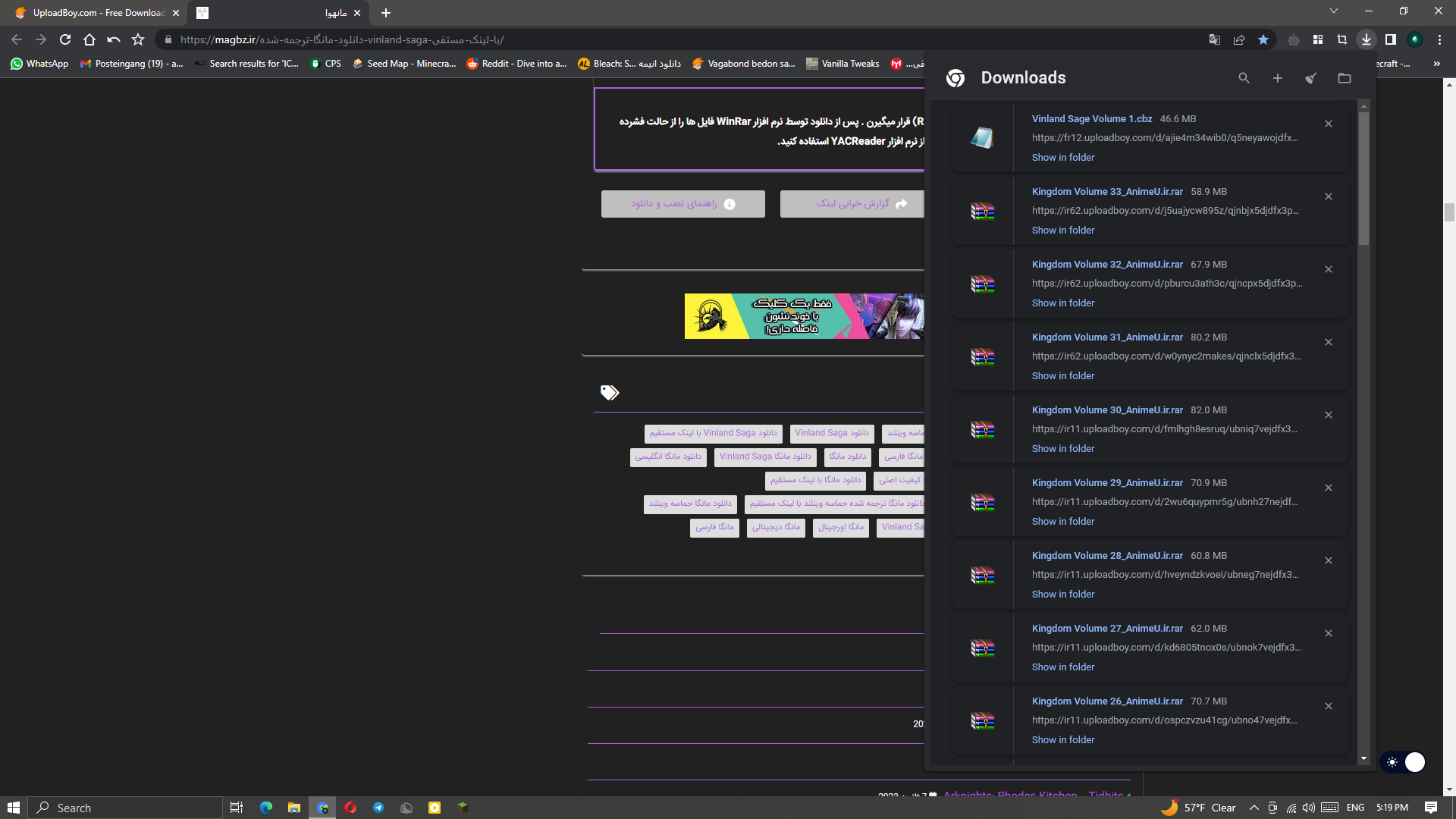Open a new browser tab
Viewport: 1456px width, 819px height.
pos(386,13)
